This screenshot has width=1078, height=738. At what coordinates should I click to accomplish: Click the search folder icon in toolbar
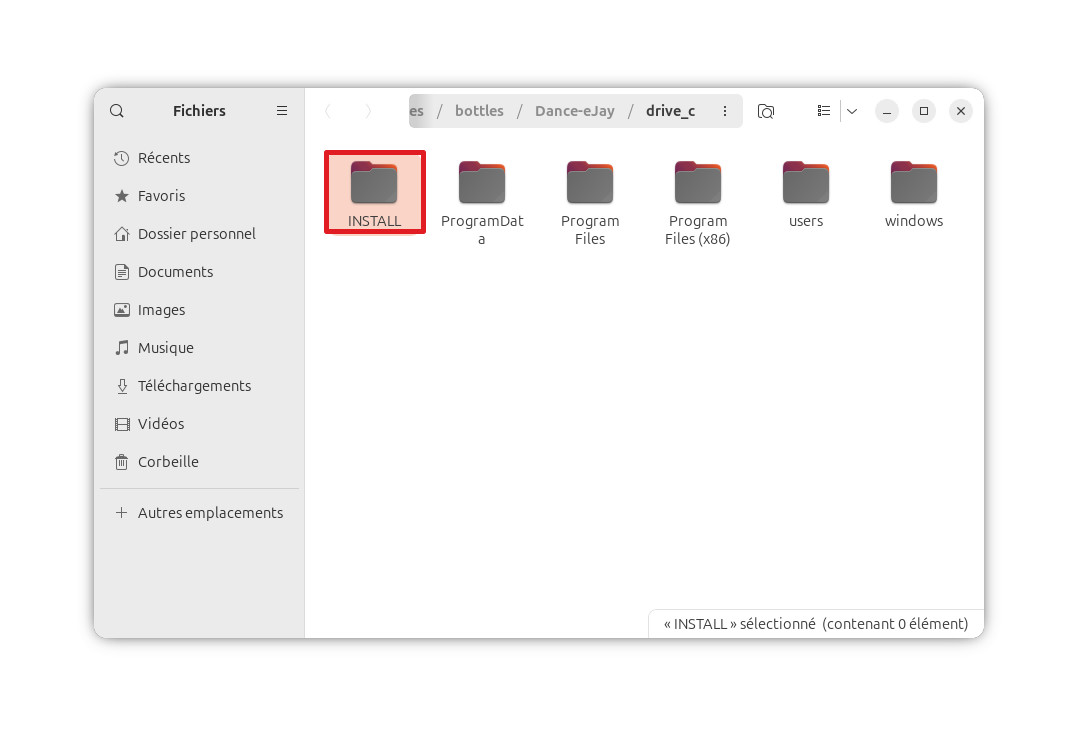pos(766,111)
